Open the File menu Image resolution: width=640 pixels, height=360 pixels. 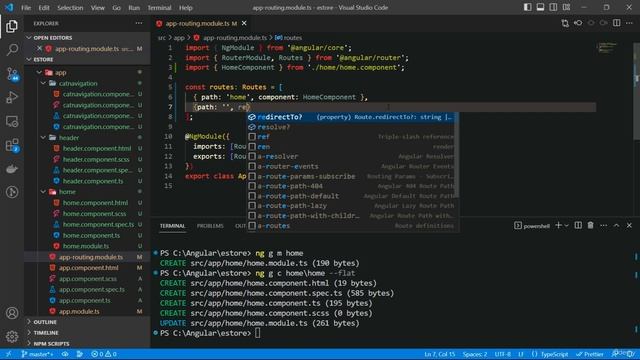(x=26, y=8)
